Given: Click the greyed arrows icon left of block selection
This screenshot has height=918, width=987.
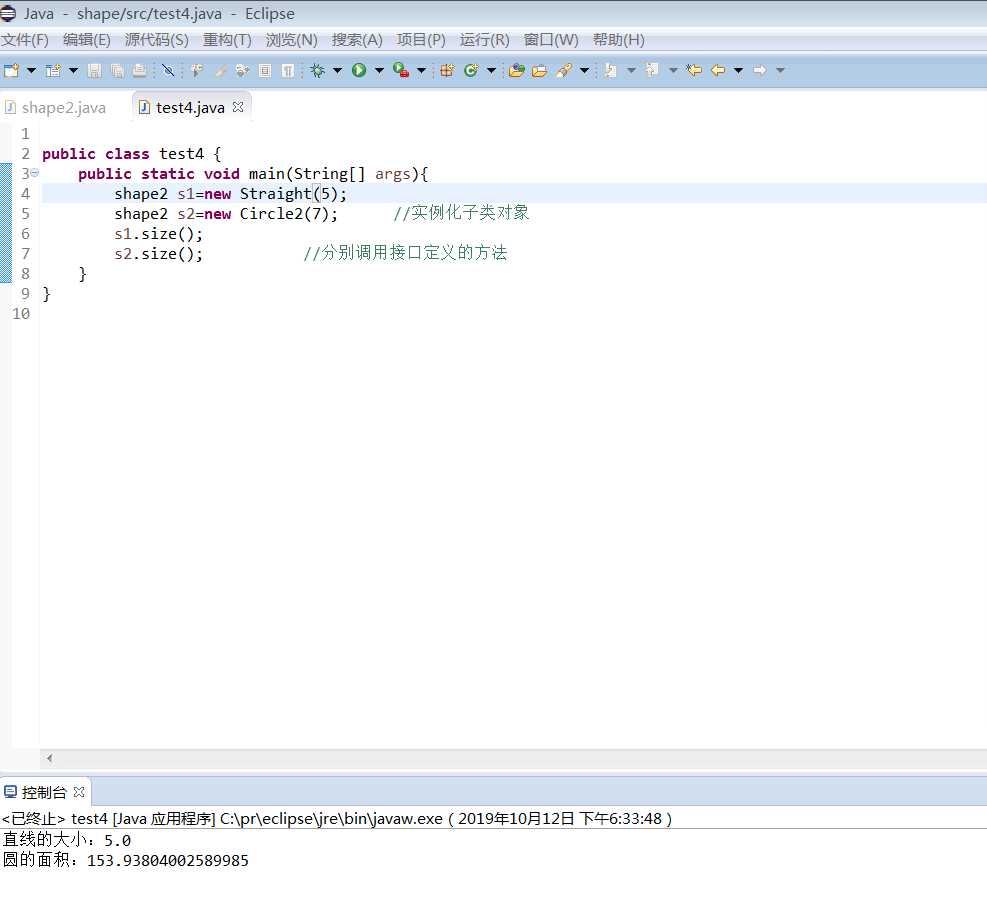Looking at the screenshot, I should click(x=242, y=71).
